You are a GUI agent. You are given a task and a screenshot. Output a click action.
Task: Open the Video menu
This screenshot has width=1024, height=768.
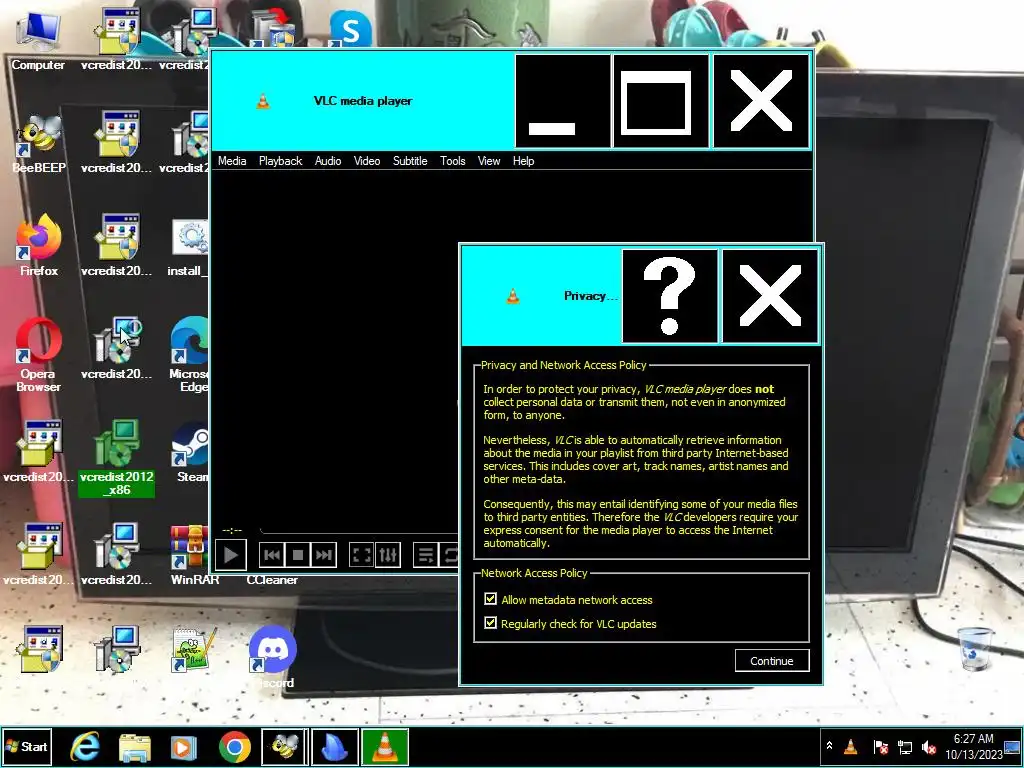367,161
